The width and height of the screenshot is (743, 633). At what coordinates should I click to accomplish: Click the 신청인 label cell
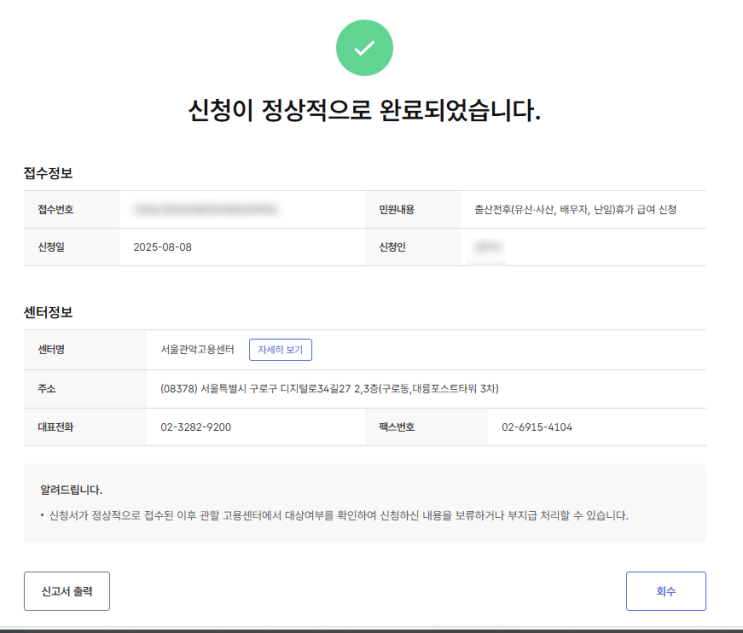[413, 247]
